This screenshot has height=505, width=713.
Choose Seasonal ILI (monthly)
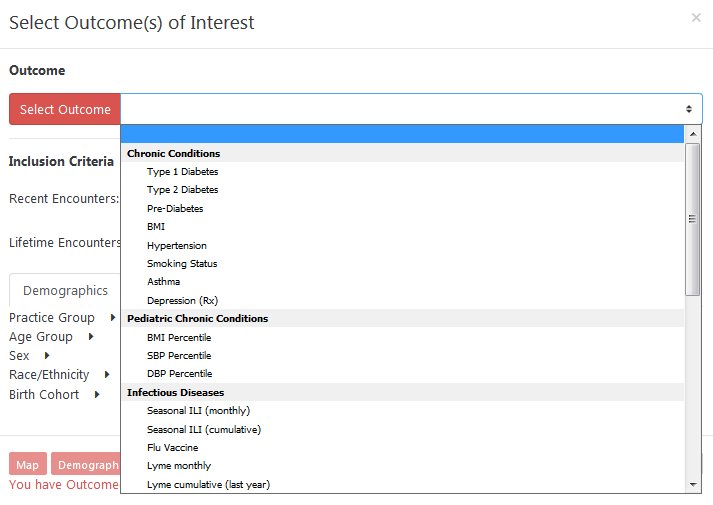point(198,411)
